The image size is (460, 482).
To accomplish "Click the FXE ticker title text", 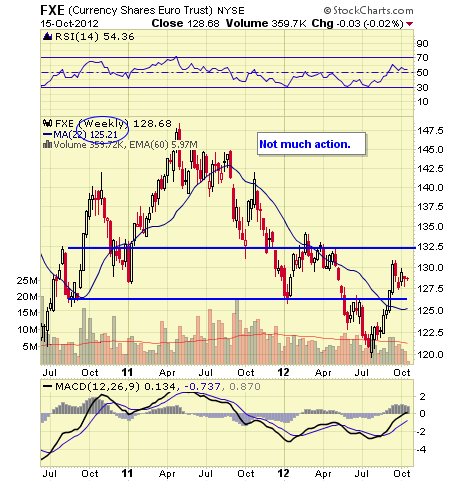I will pos(52,10).
